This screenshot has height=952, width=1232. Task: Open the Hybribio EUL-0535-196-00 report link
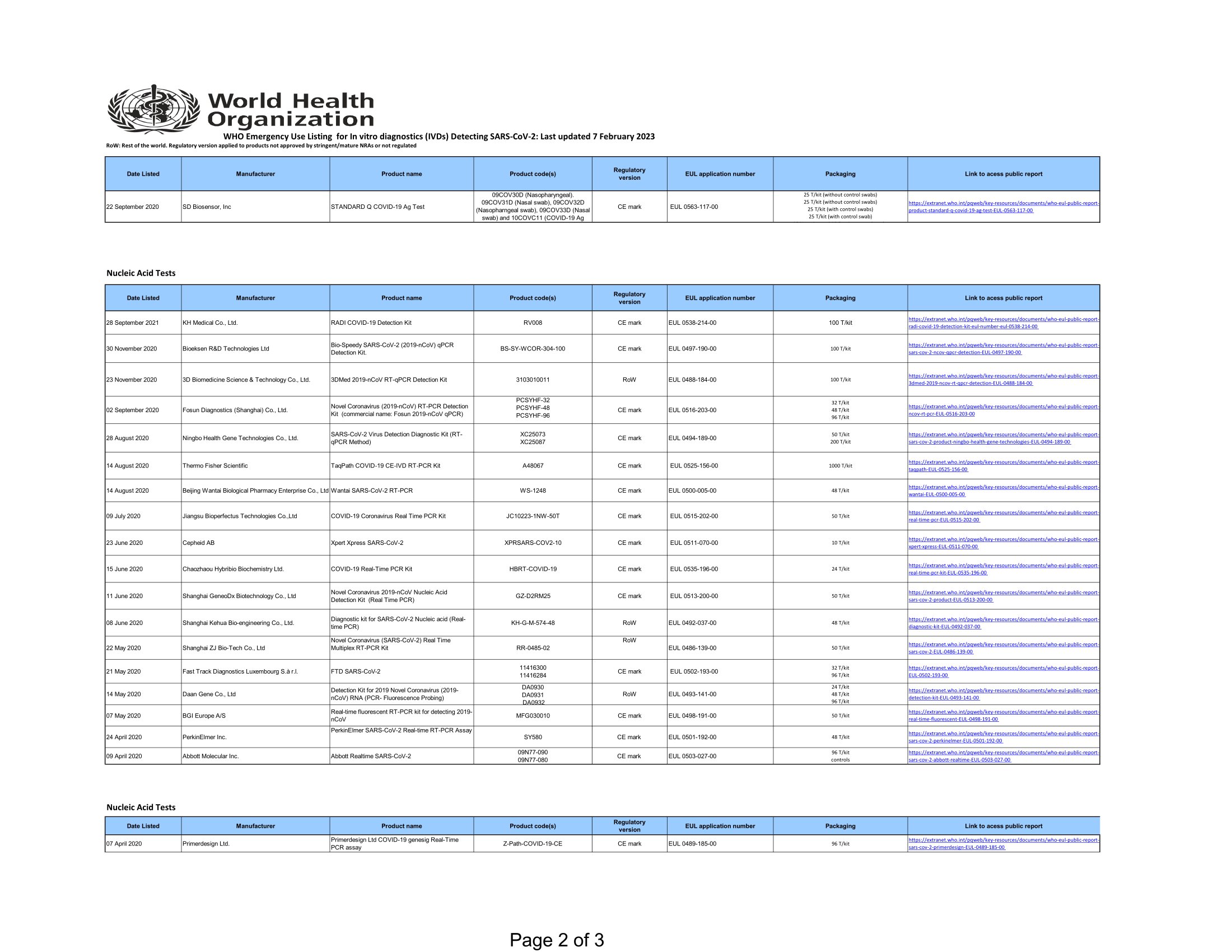tap(1004, 569)
